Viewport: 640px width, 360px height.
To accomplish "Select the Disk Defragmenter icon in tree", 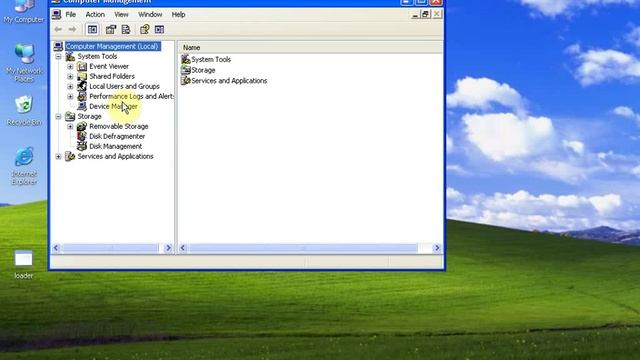I will tap(82, 136).
